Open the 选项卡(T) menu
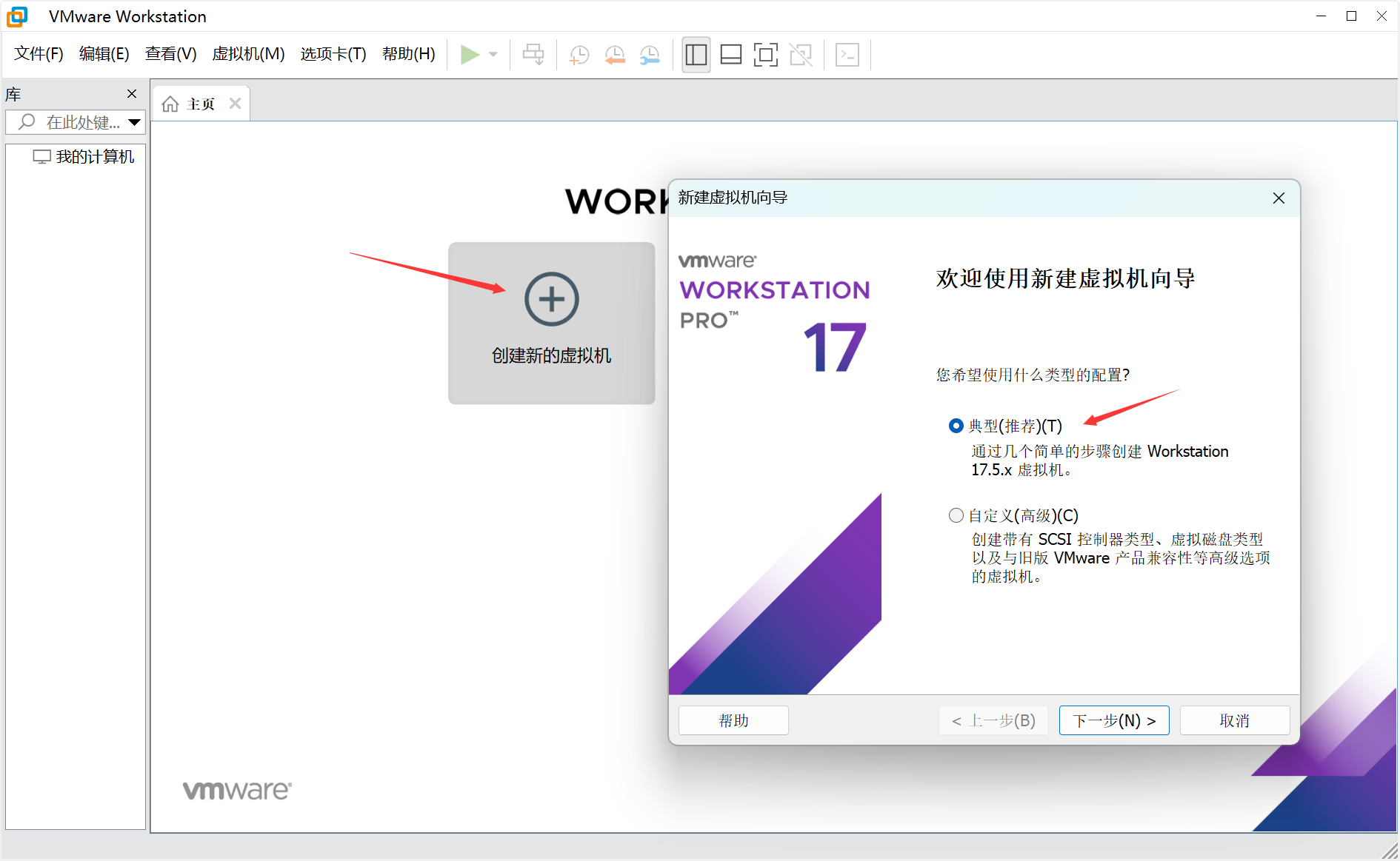Viewport: 1400px width, 861px height. tap(333, 54)
